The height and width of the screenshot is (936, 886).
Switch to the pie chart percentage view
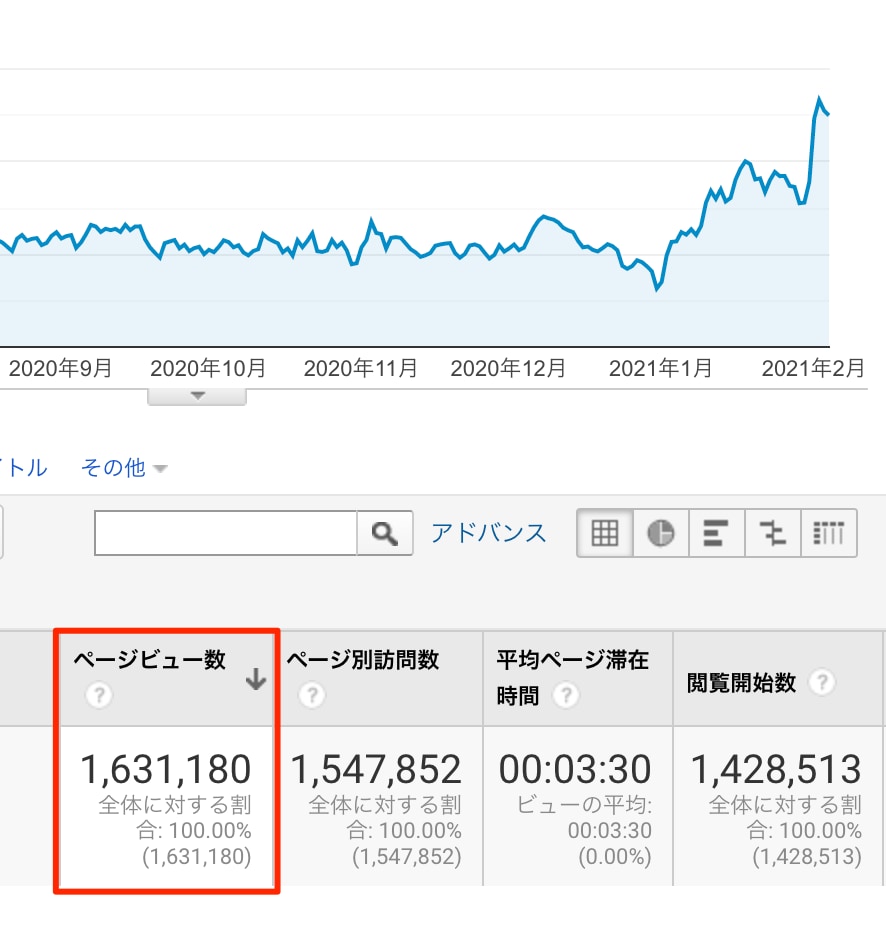tap(660, 533)
